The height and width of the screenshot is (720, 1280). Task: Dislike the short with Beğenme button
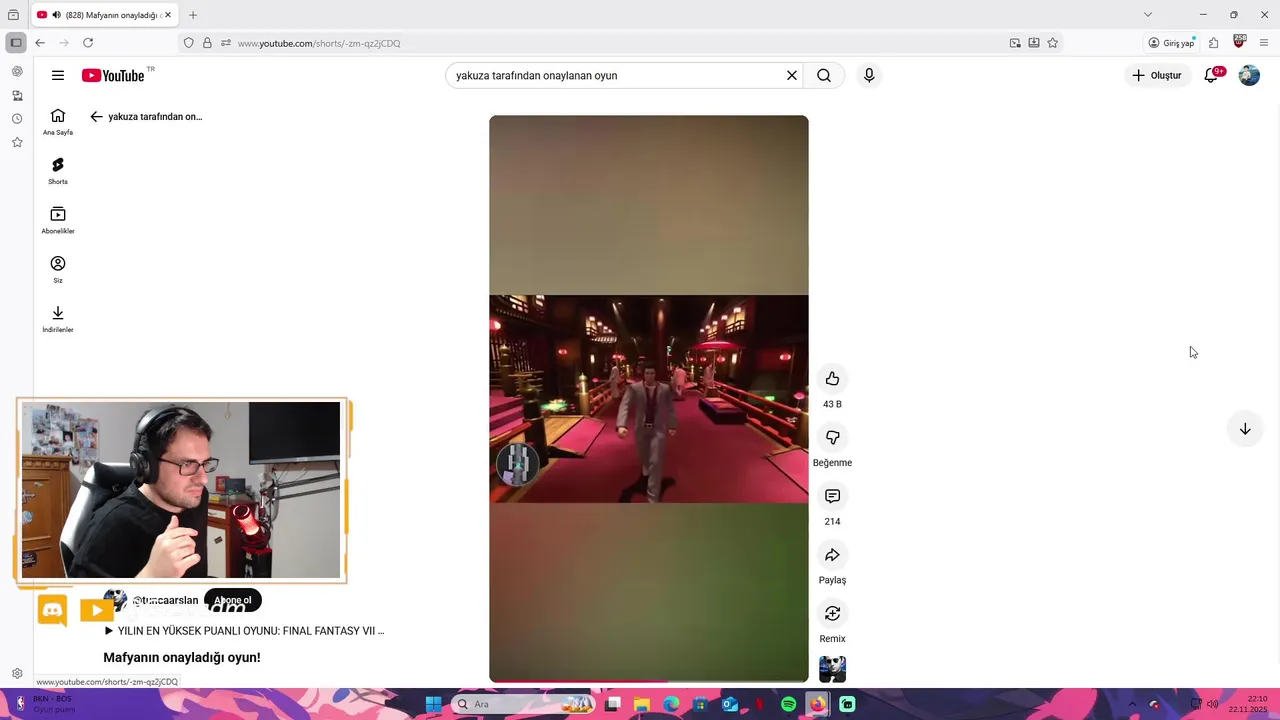(x=832, y=437)
